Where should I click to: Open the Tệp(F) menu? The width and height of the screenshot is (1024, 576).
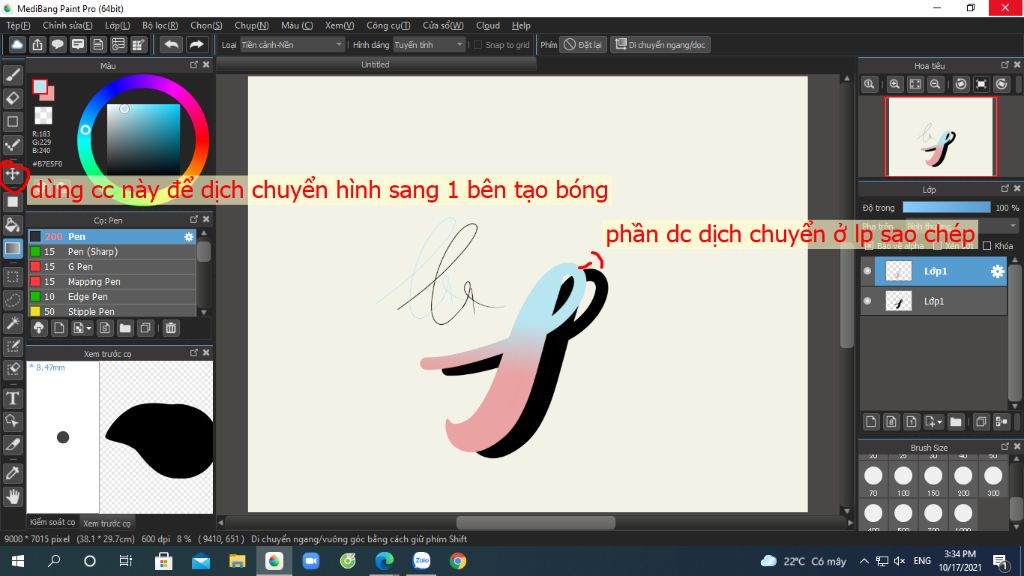click(18, 25)
